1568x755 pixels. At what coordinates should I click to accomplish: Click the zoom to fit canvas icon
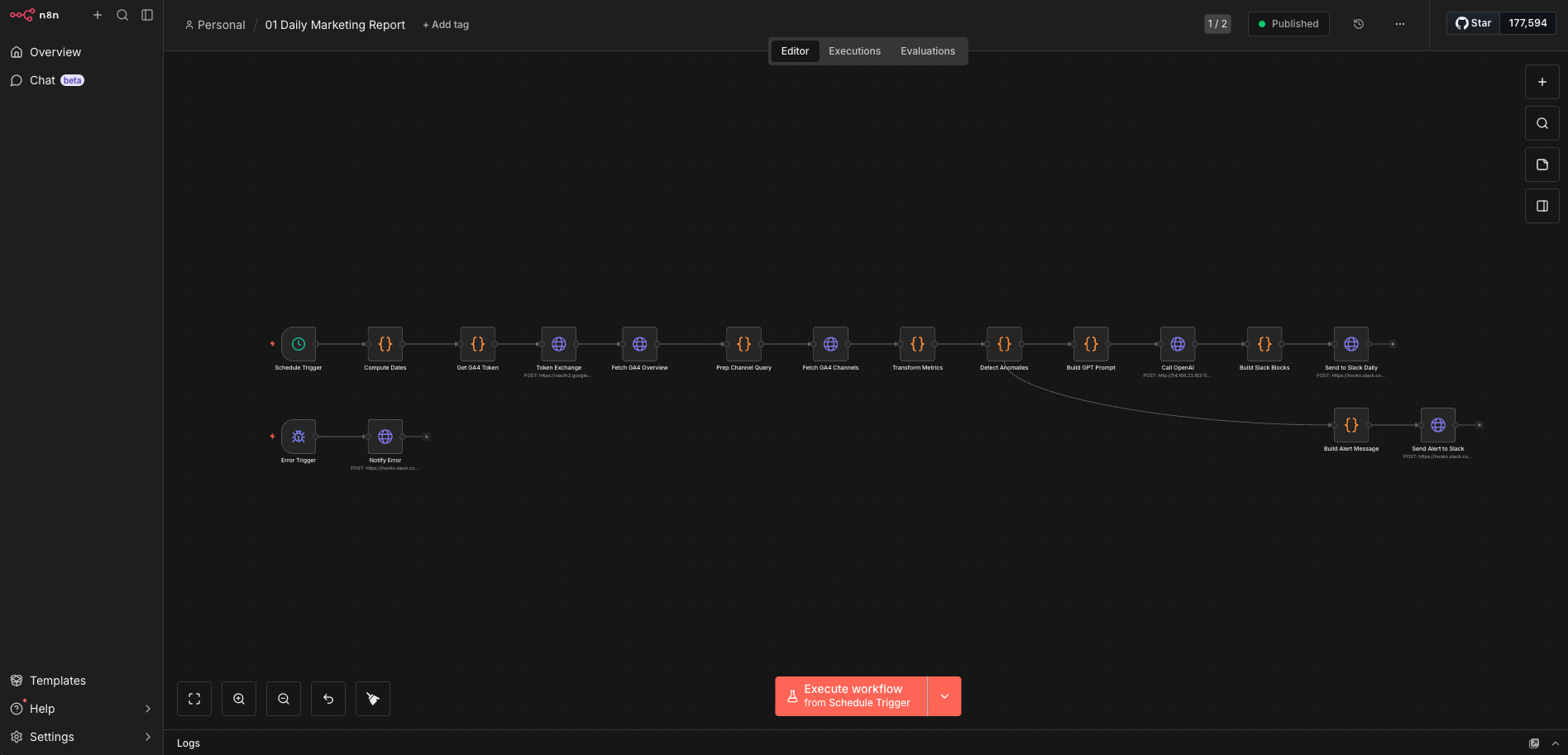194,699
